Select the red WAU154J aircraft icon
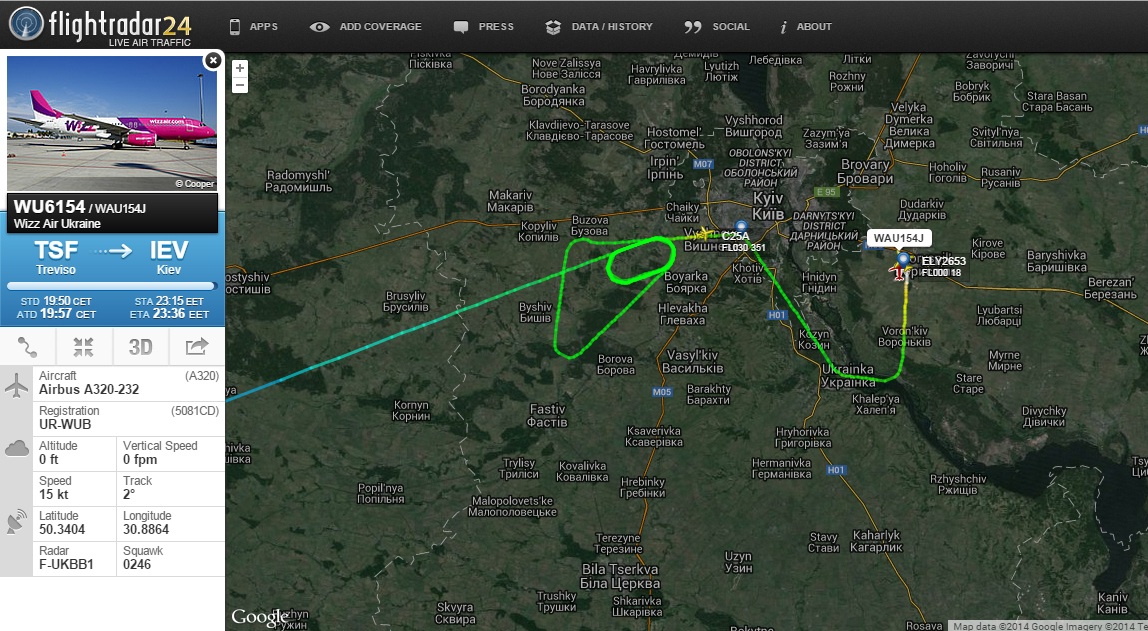Image resolution: width=1148 pixels, height=631 pixels. tap(898, 272)
